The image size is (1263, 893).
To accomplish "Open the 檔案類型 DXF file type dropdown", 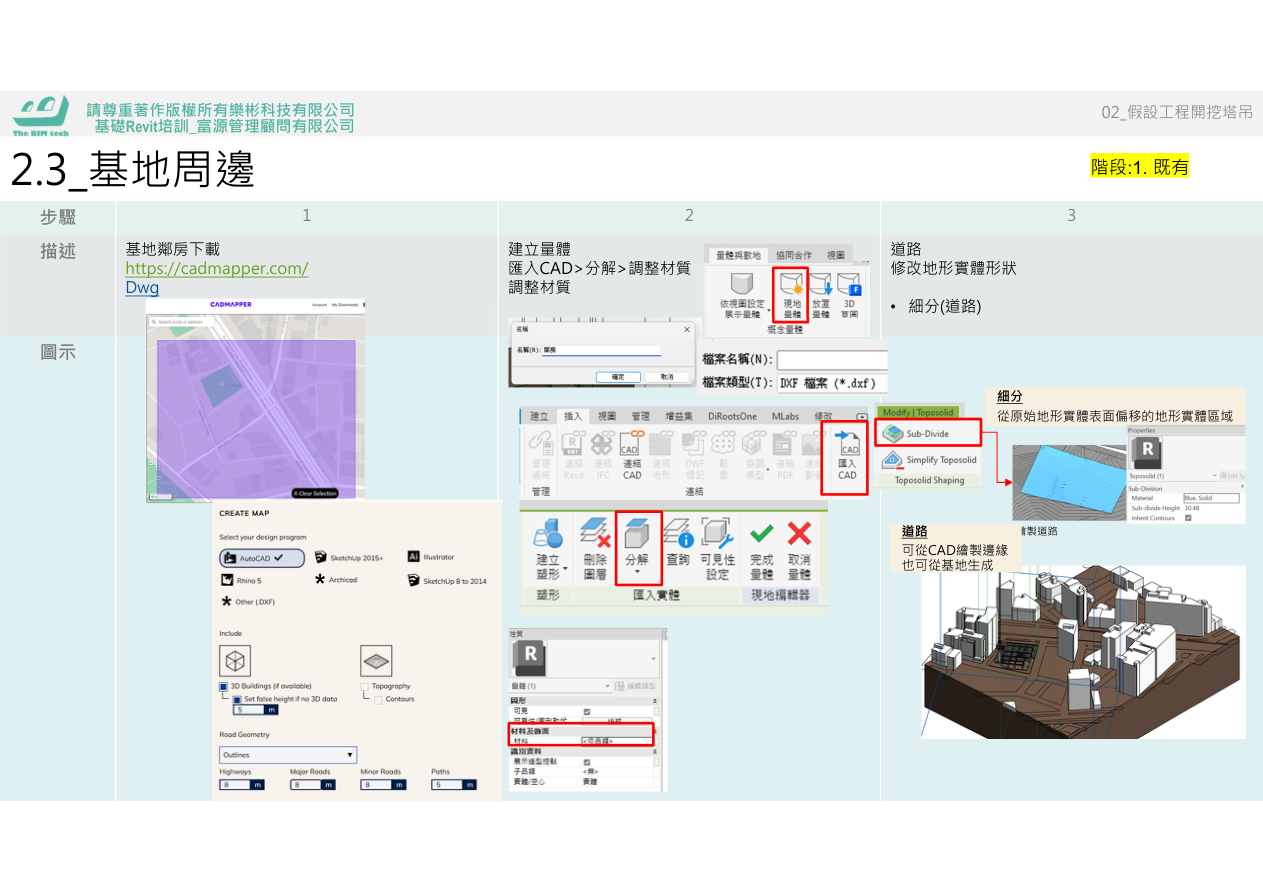I will coord(832,382).
